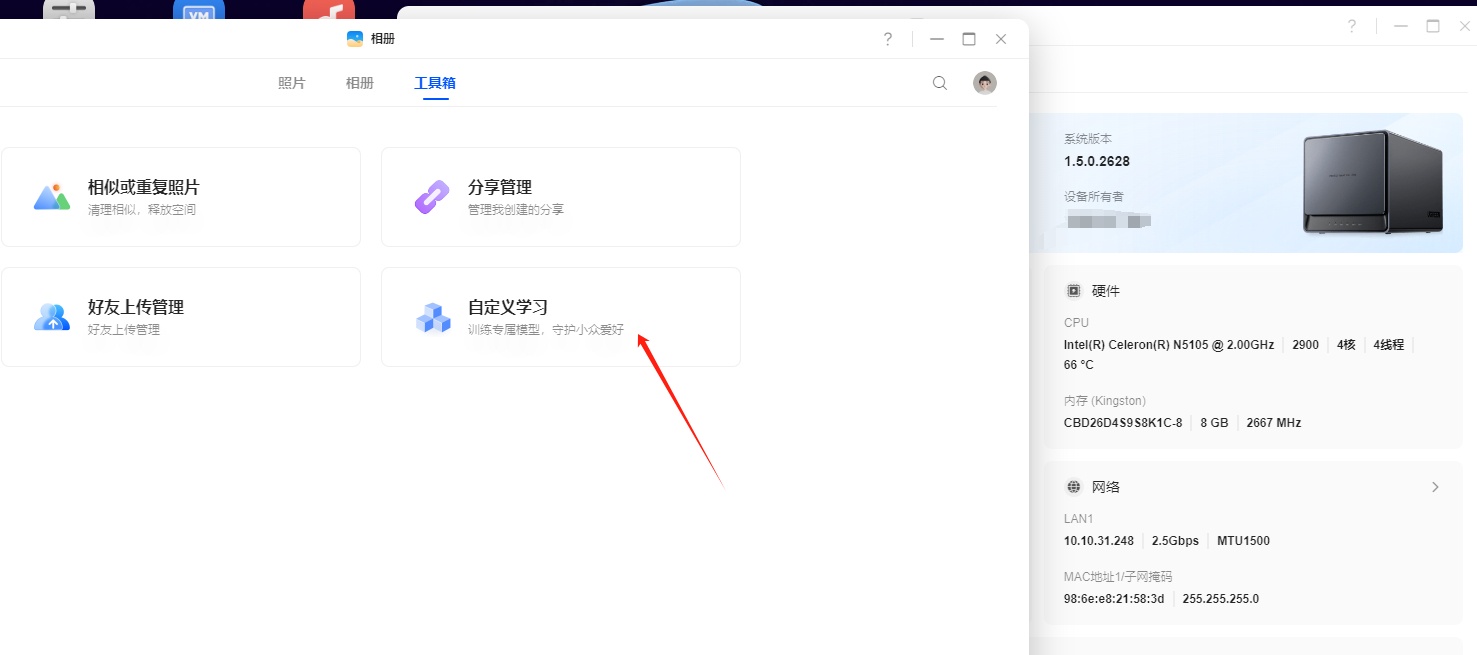Open the user avatar profile menu
This screenshot has height=655, width=1477.
[985, 83]
